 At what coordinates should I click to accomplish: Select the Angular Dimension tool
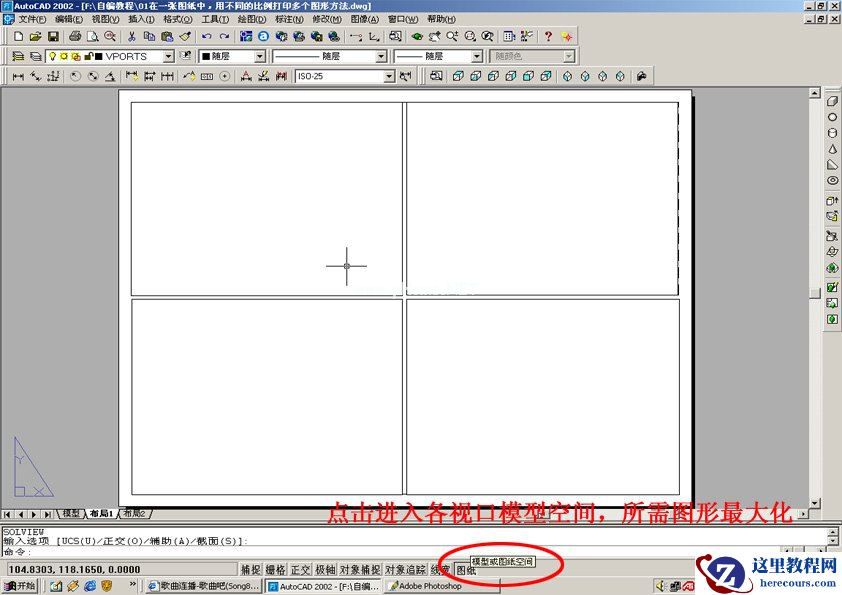[x=110, y=76]
